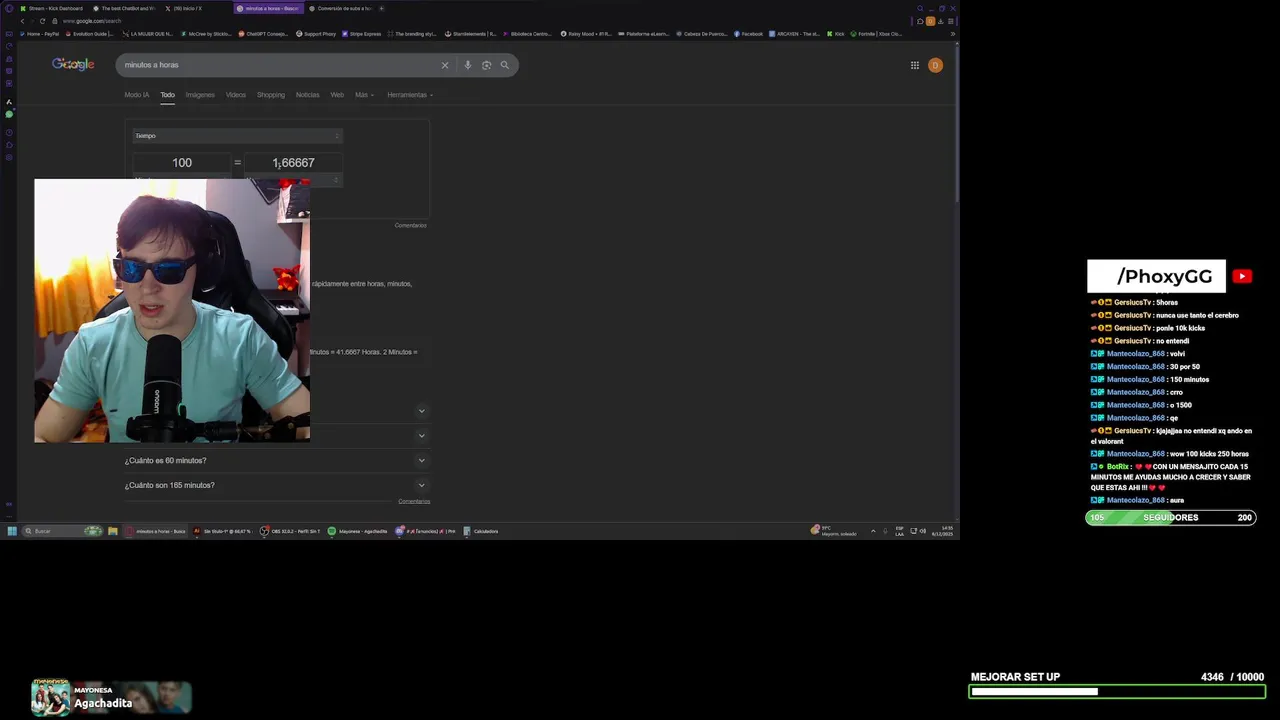Viewport: 1280px width, 720px height.
Task: Open the Support Phoxy bookmark
Action: [x=317, y=34]
